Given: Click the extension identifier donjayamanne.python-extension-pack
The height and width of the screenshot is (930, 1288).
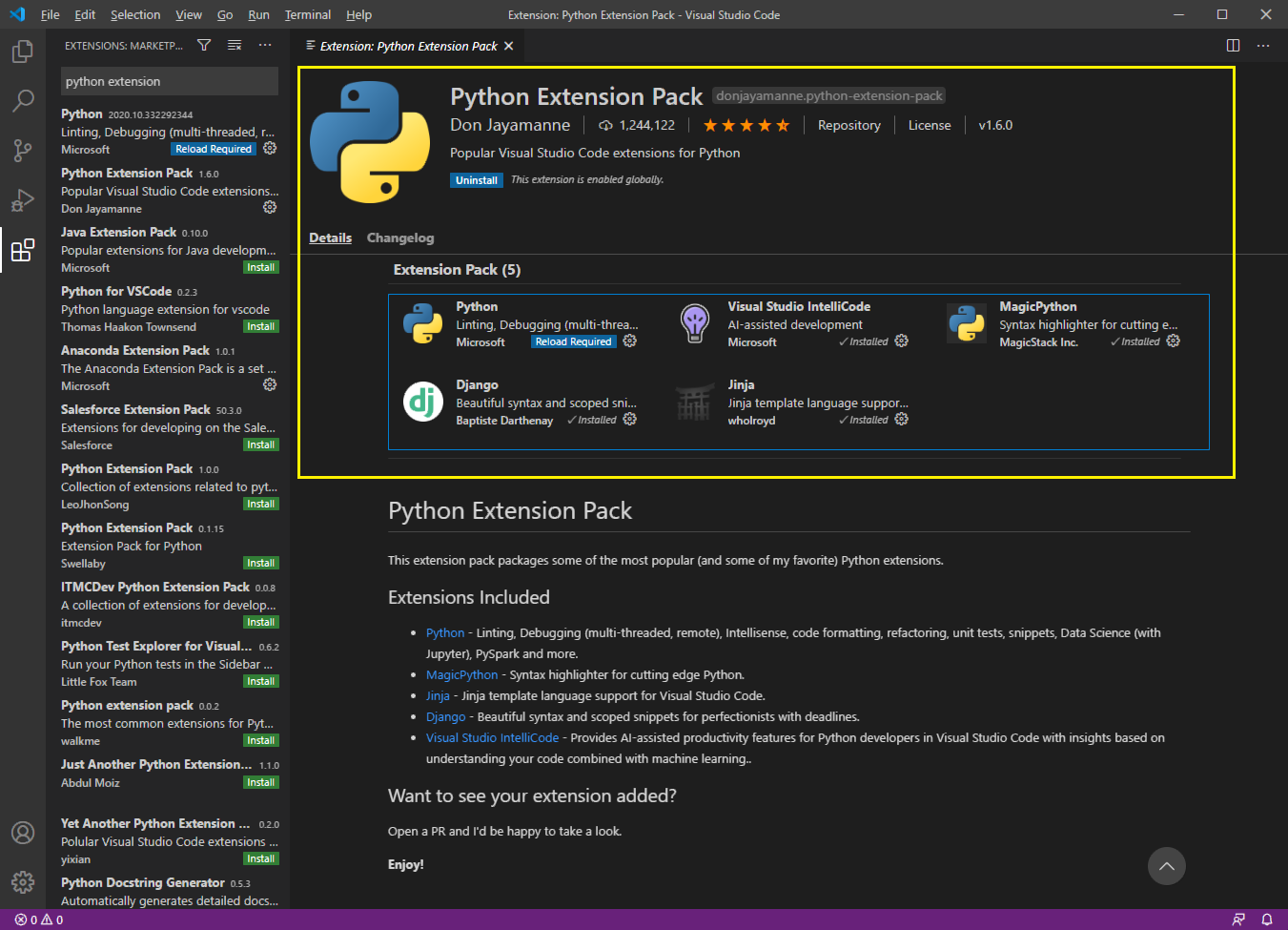Looking at the screenshot, I should [828, 95].
